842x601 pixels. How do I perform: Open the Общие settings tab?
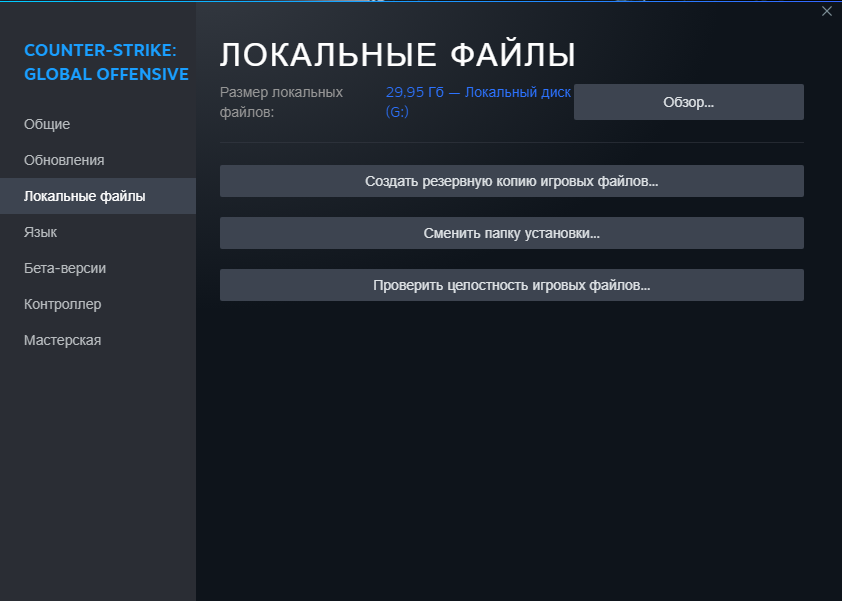click(x=47, y=124)
